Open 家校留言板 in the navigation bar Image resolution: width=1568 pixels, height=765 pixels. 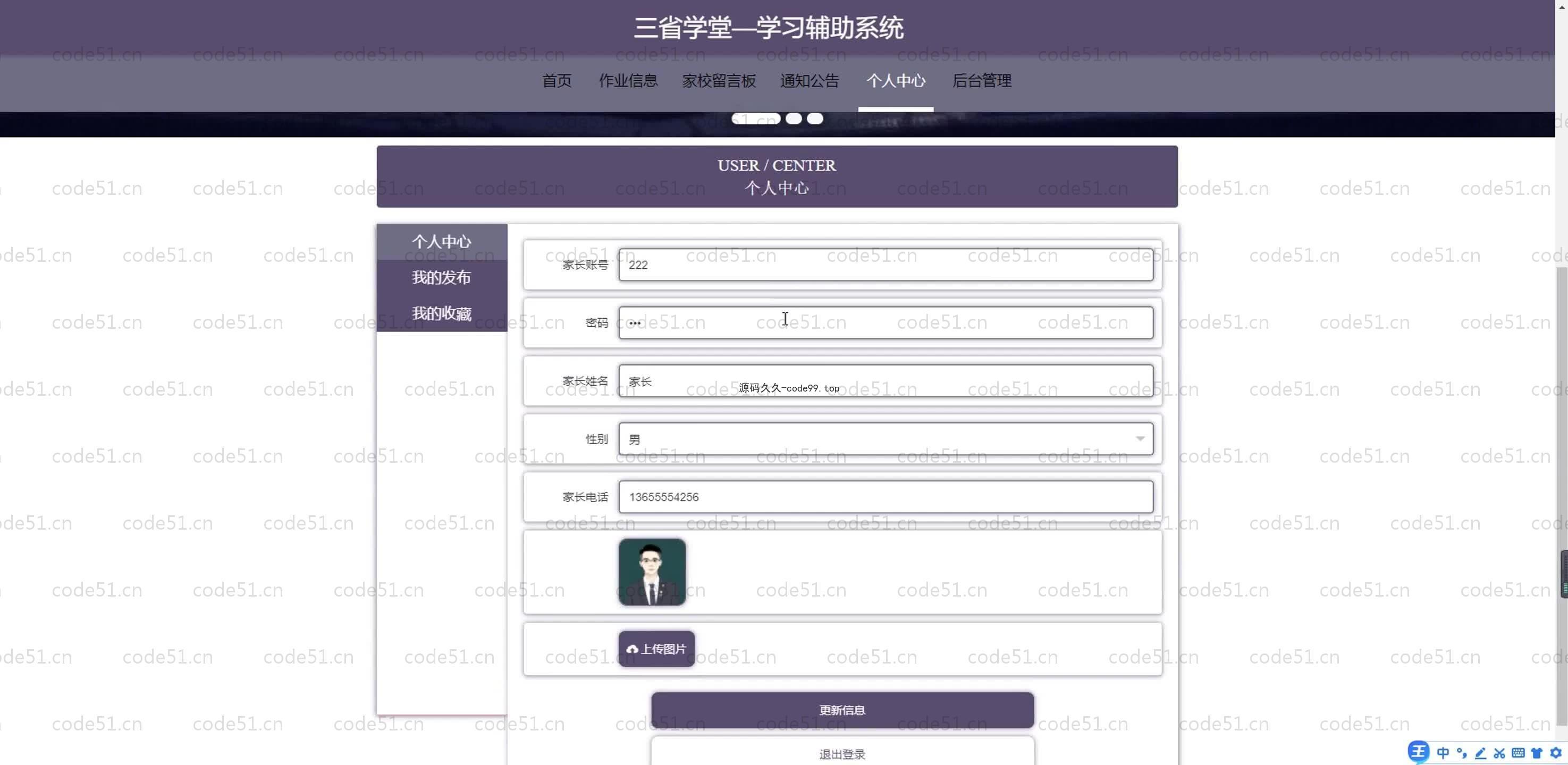pos(719,80)
